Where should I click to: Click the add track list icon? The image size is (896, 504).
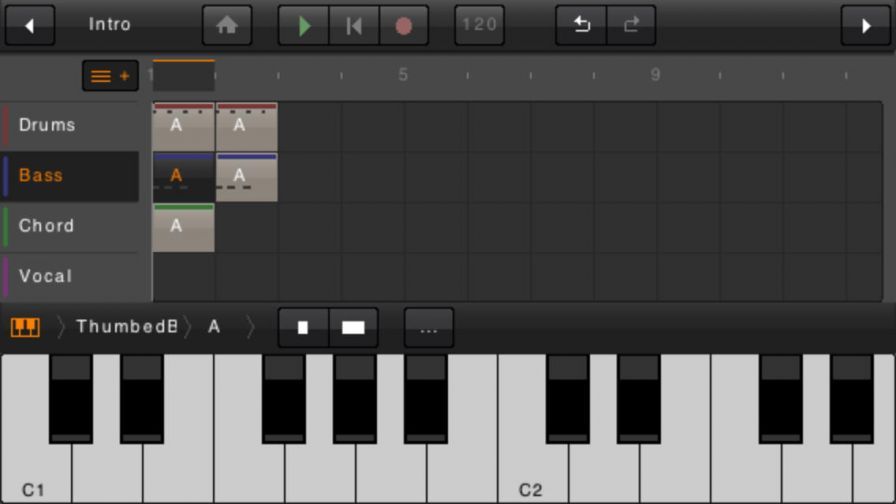[110, 76]
